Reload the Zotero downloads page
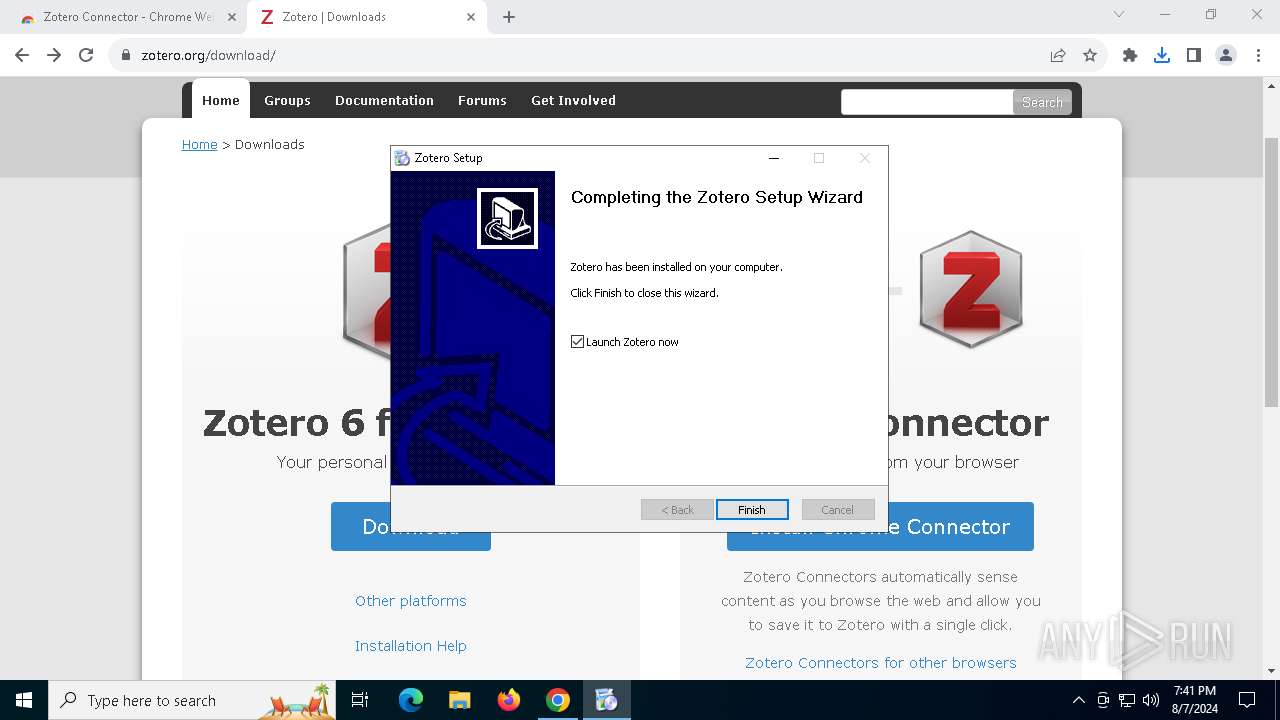1280x720 pixels. pyautogui.click(x=86, y=55)
